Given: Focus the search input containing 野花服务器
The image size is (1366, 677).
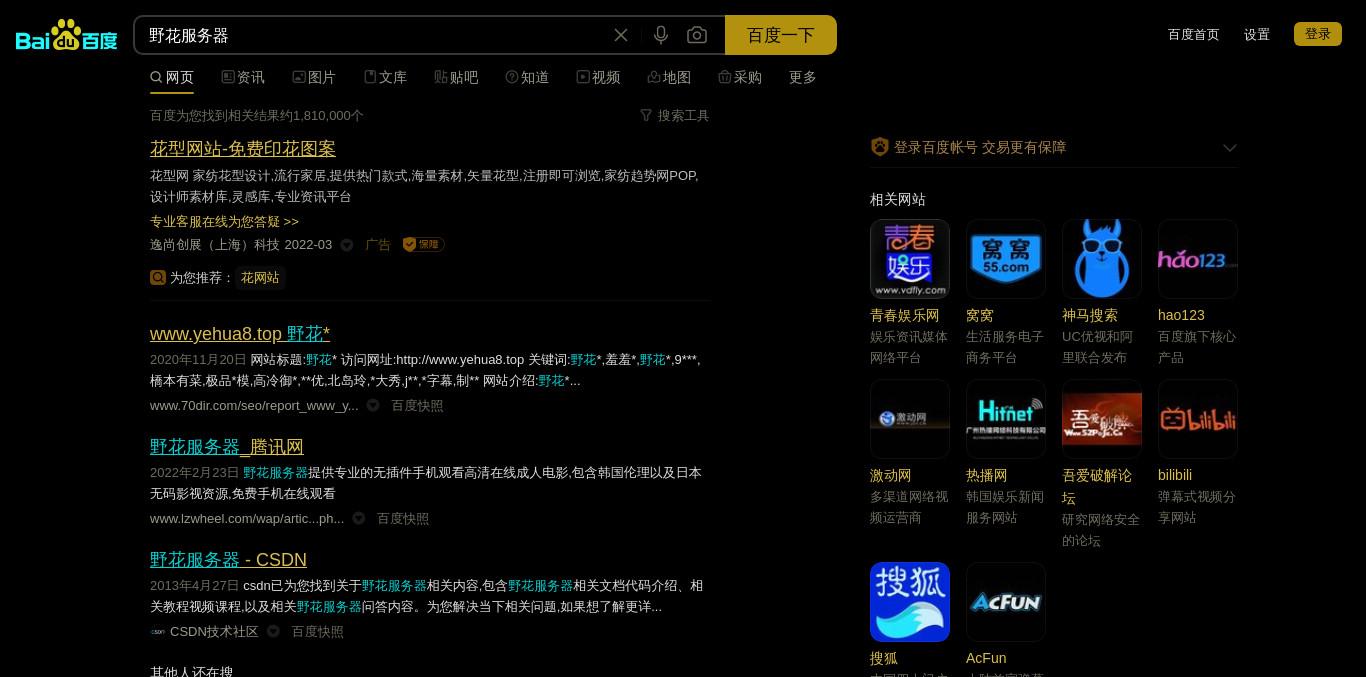Looking at the screenshot, I should [x=375, y=35].
